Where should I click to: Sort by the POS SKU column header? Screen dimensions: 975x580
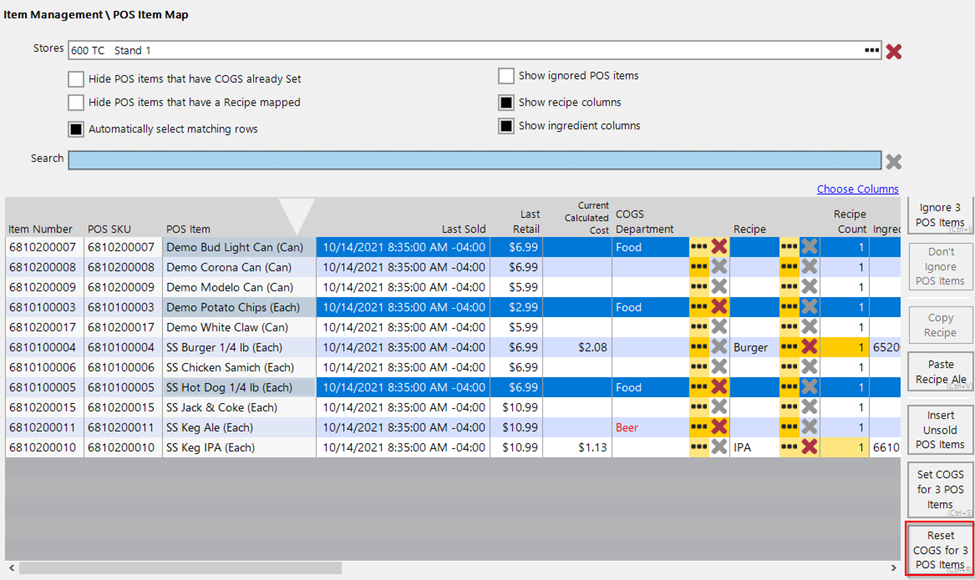(109, 229)
